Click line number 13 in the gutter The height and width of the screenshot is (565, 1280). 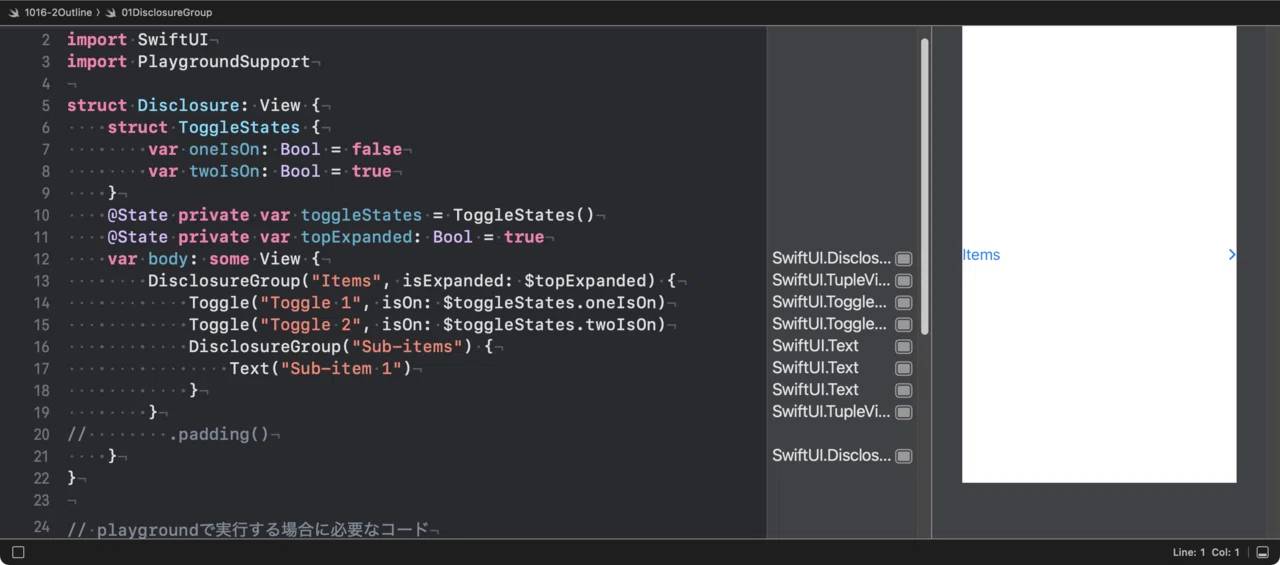click(x=41, y=281)
